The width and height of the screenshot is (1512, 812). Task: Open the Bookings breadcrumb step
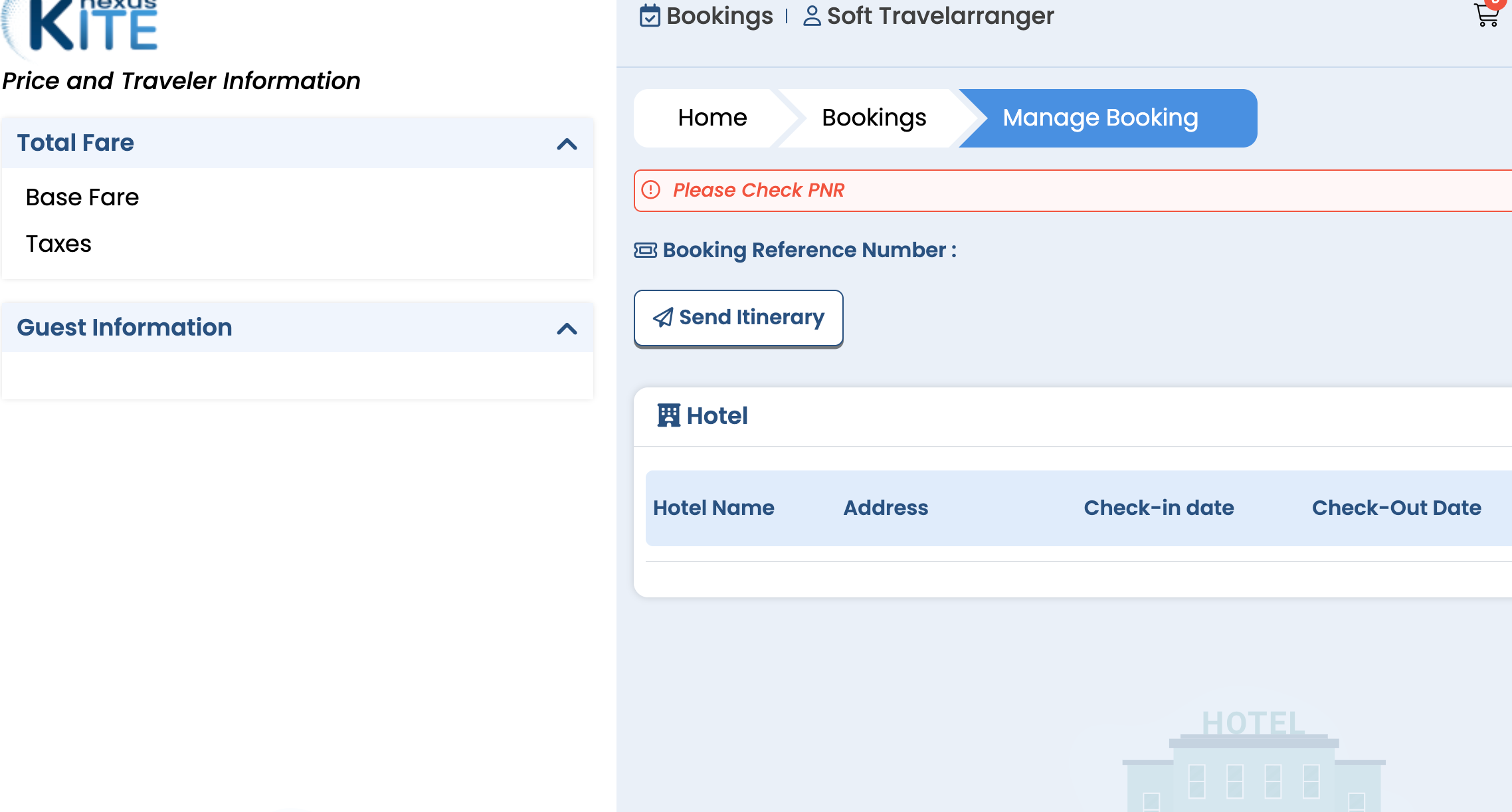(x=874, y=118)
